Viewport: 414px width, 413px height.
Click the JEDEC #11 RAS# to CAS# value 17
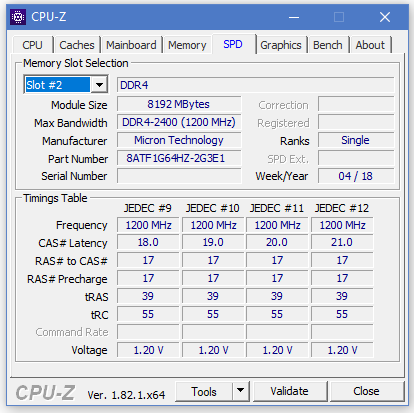[277, 260]
